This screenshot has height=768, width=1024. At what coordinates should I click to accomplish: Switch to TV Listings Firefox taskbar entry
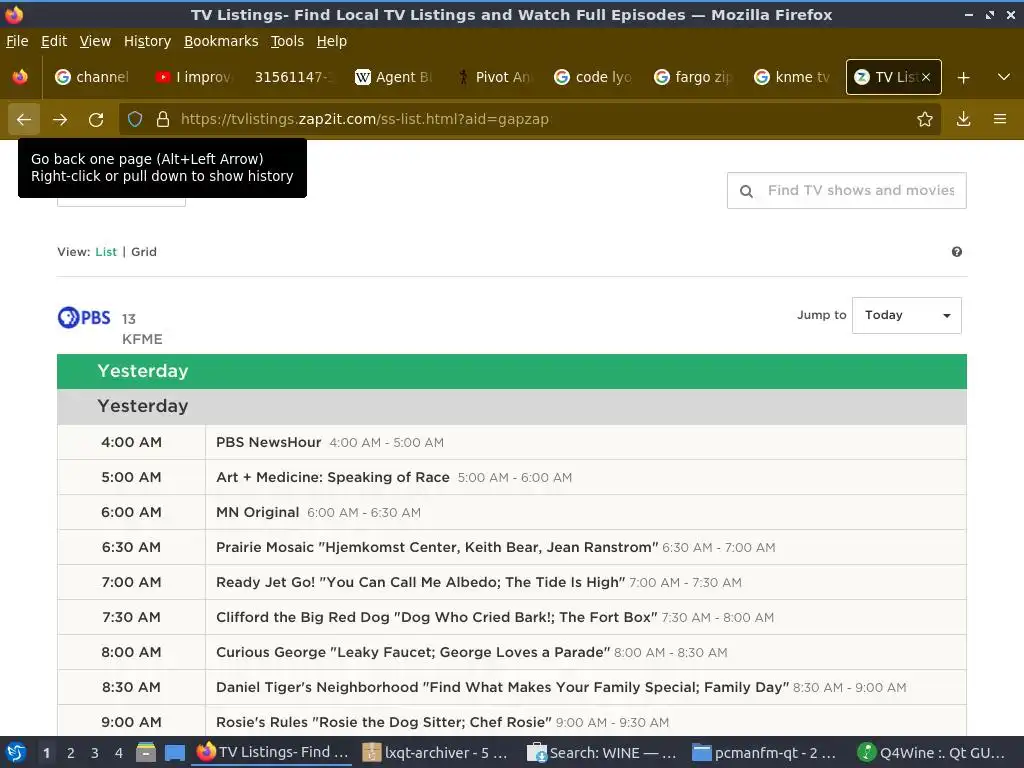pos(272,752)
